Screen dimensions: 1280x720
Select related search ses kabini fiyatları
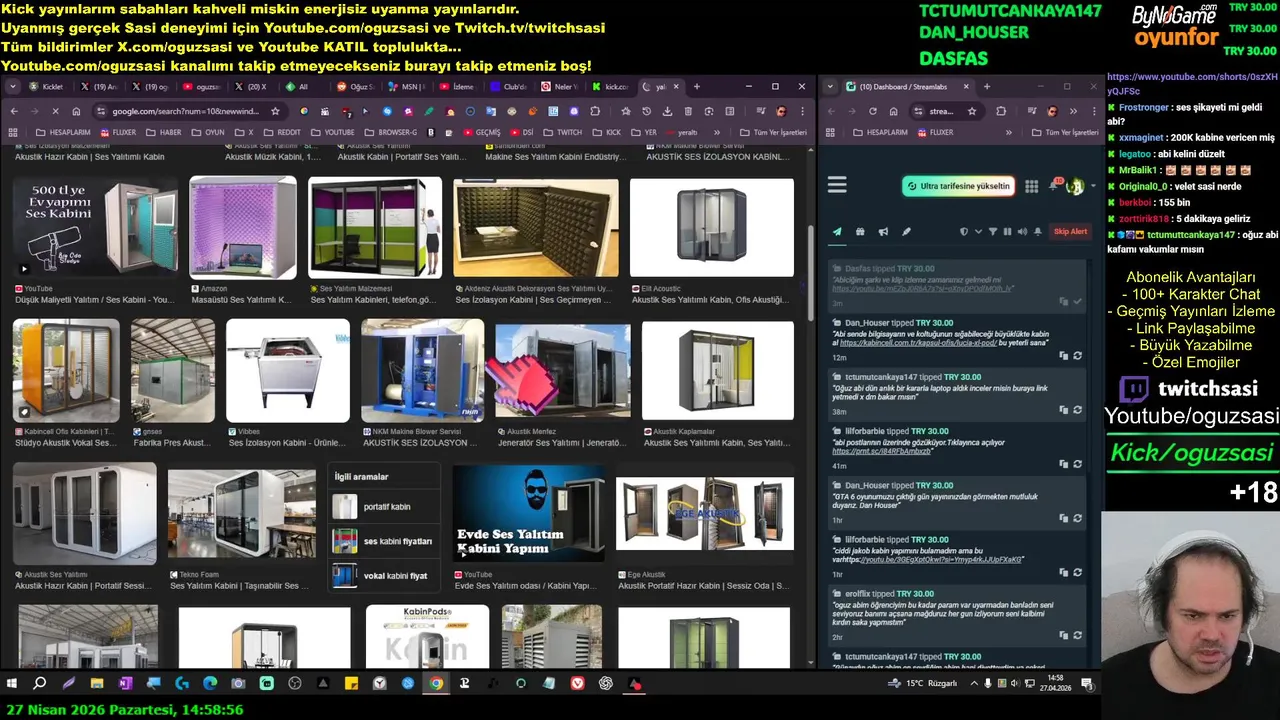point(385,541)
